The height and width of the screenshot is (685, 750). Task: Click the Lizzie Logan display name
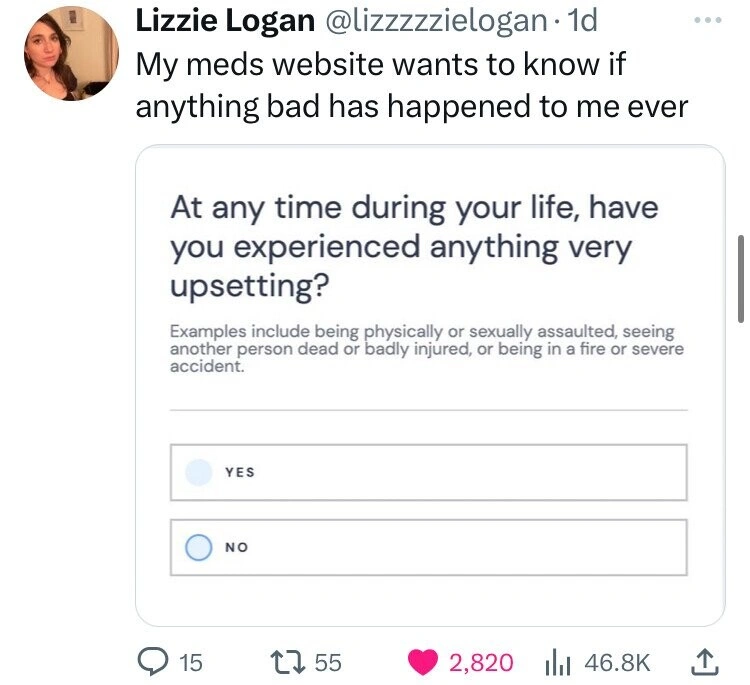pos(222,21)
